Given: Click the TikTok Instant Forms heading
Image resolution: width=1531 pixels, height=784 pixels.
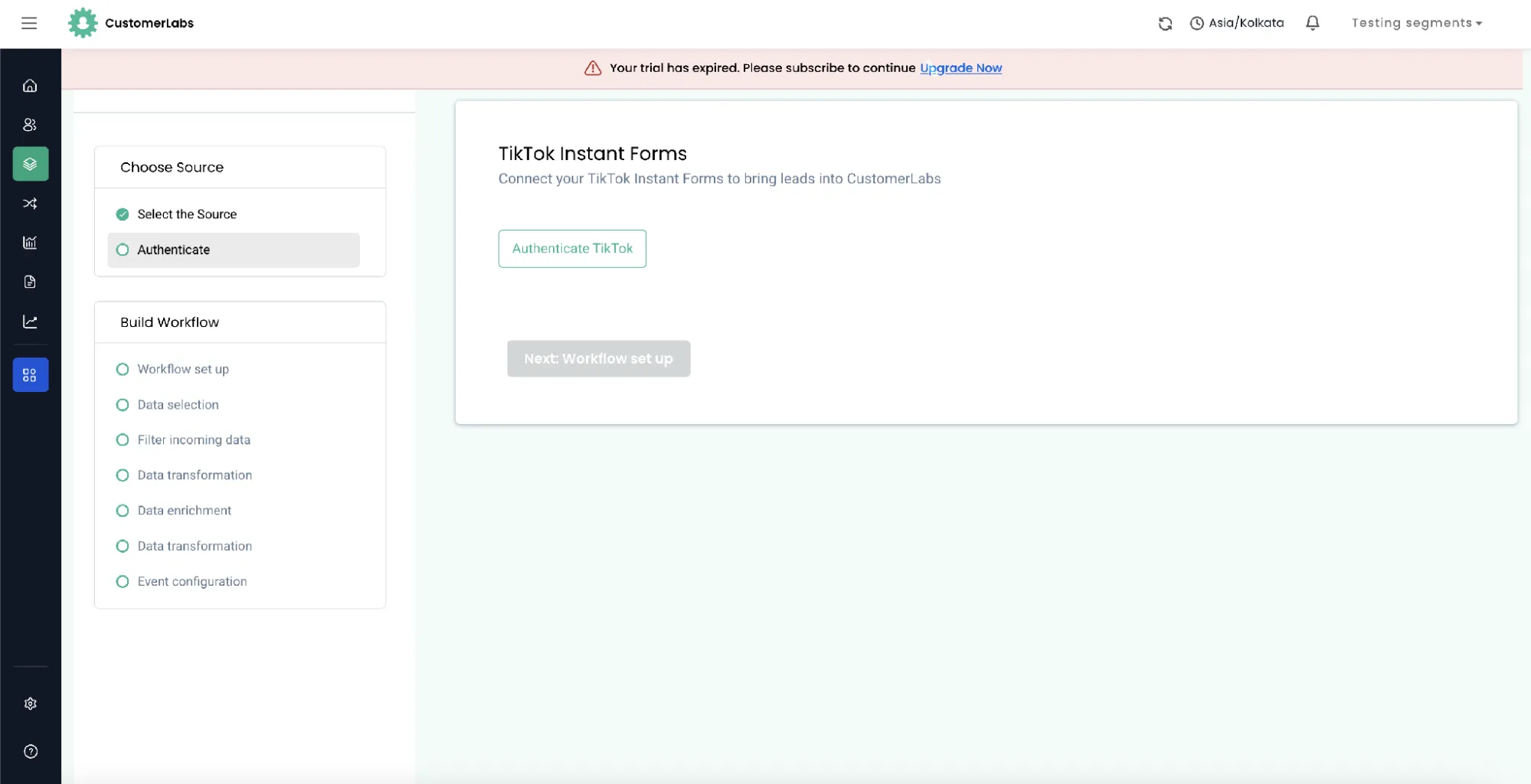Looking at the screenshot, I should [592, 153].
